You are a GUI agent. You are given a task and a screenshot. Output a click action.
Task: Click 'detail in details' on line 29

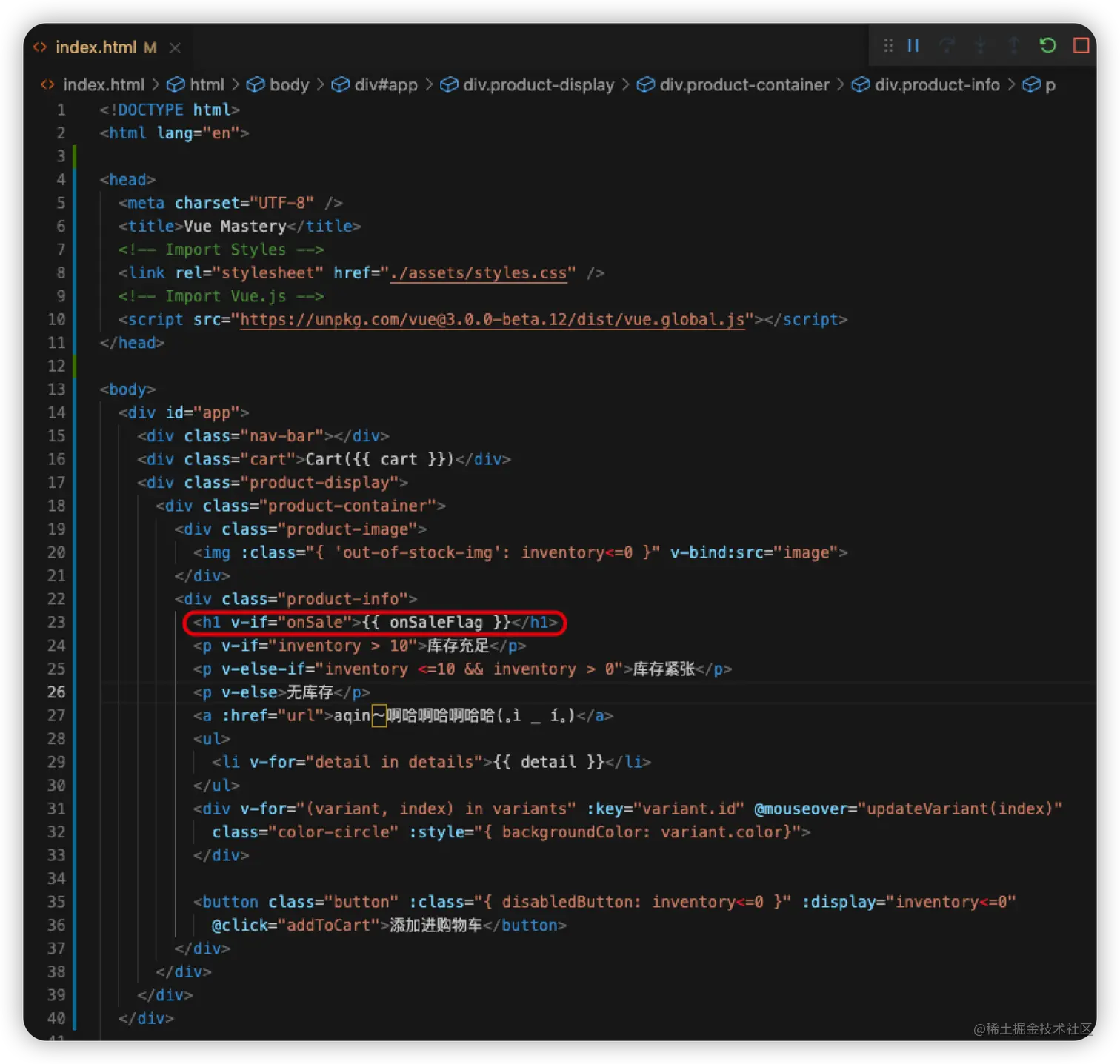[x=393, y=763]
